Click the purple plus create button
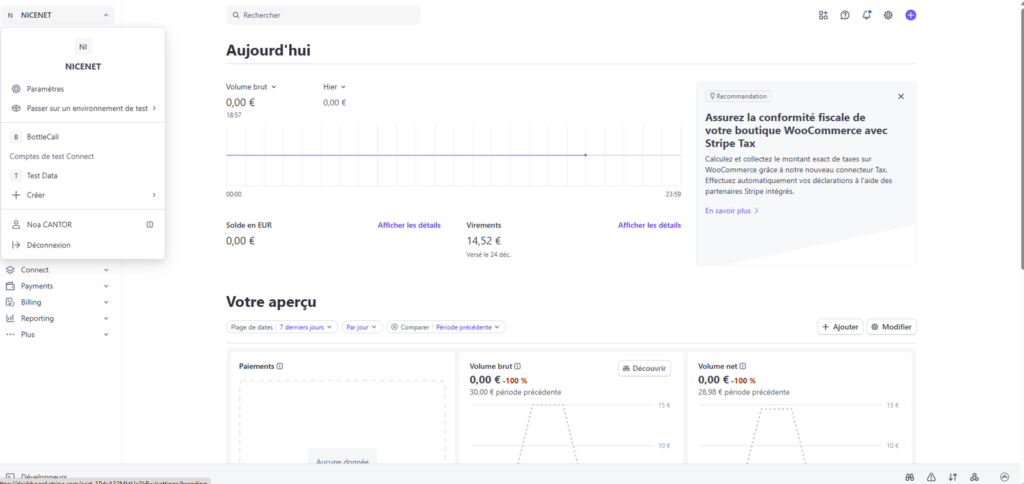The height and width of the screenshot is (484, 1024). click(x=910, y=15)
